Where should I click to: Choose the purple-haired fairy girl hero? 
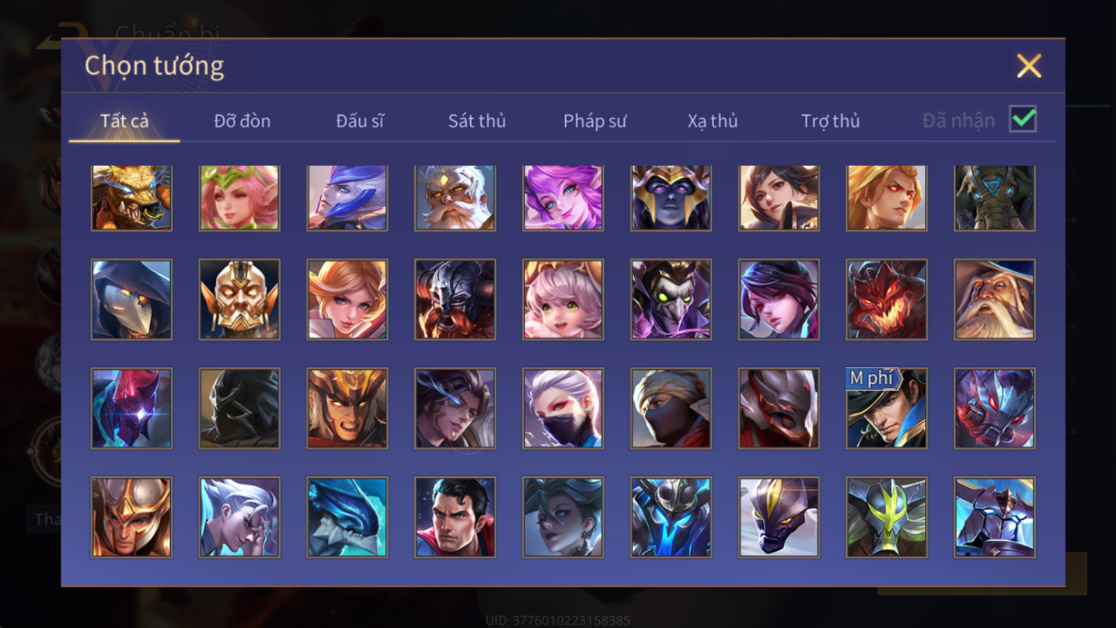[x=563, y=198]
